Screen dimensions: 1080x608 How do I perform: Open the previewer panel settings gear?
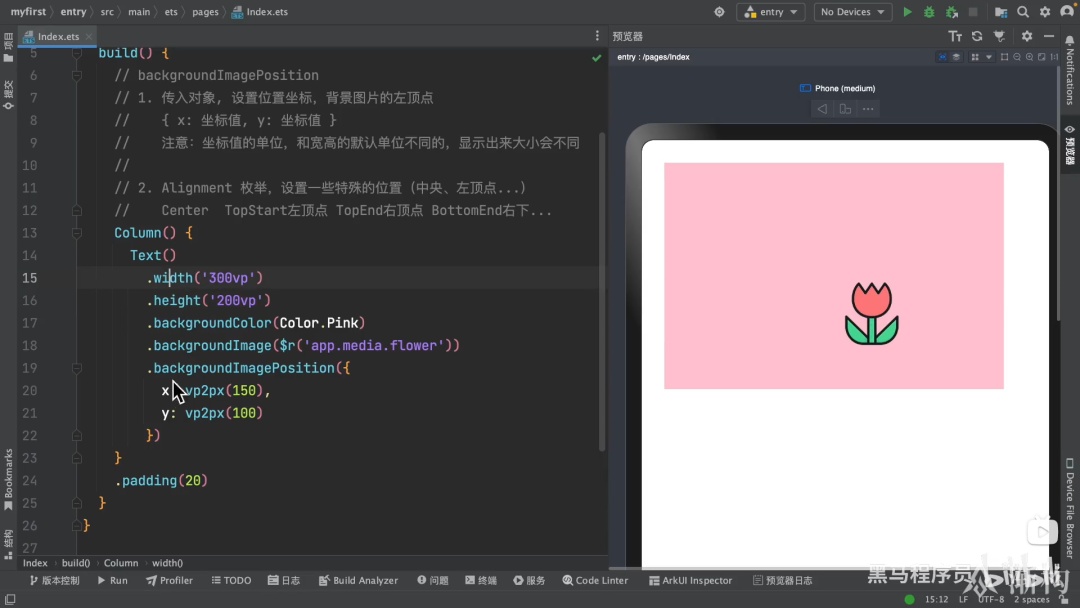[x=1027, y=36]
